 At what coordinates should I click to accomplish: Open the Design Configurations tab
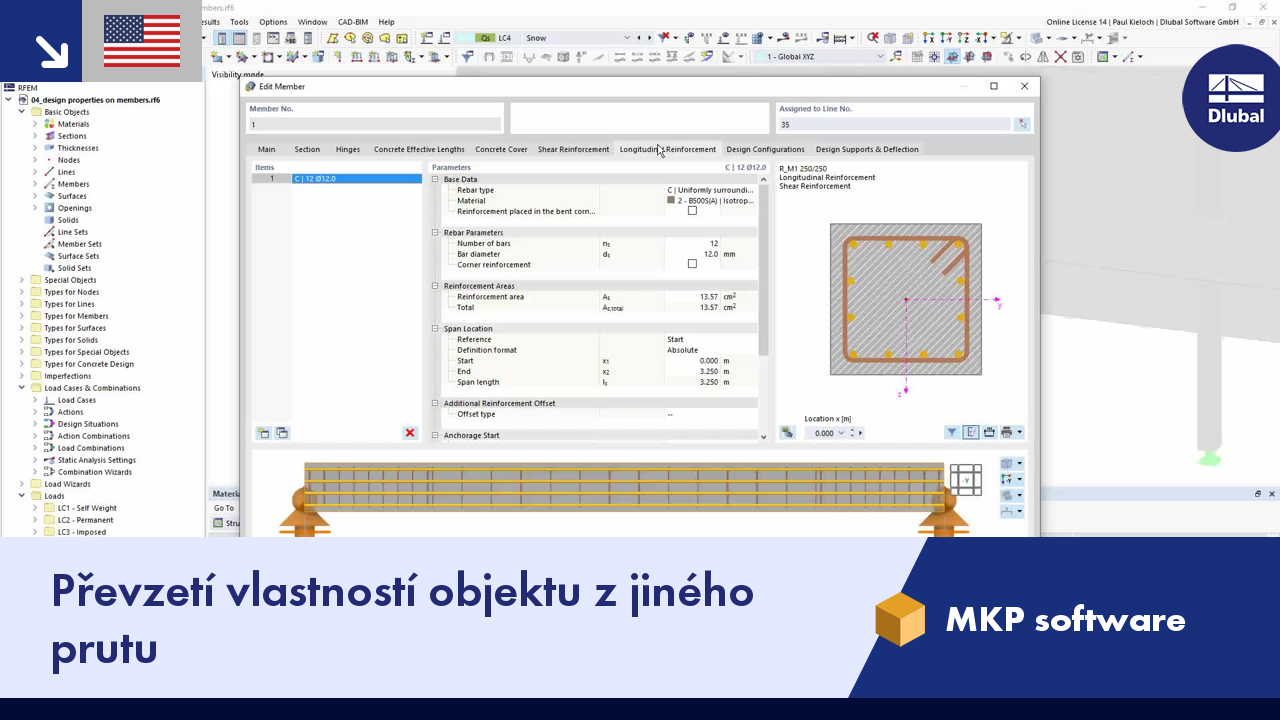(765, 149)
